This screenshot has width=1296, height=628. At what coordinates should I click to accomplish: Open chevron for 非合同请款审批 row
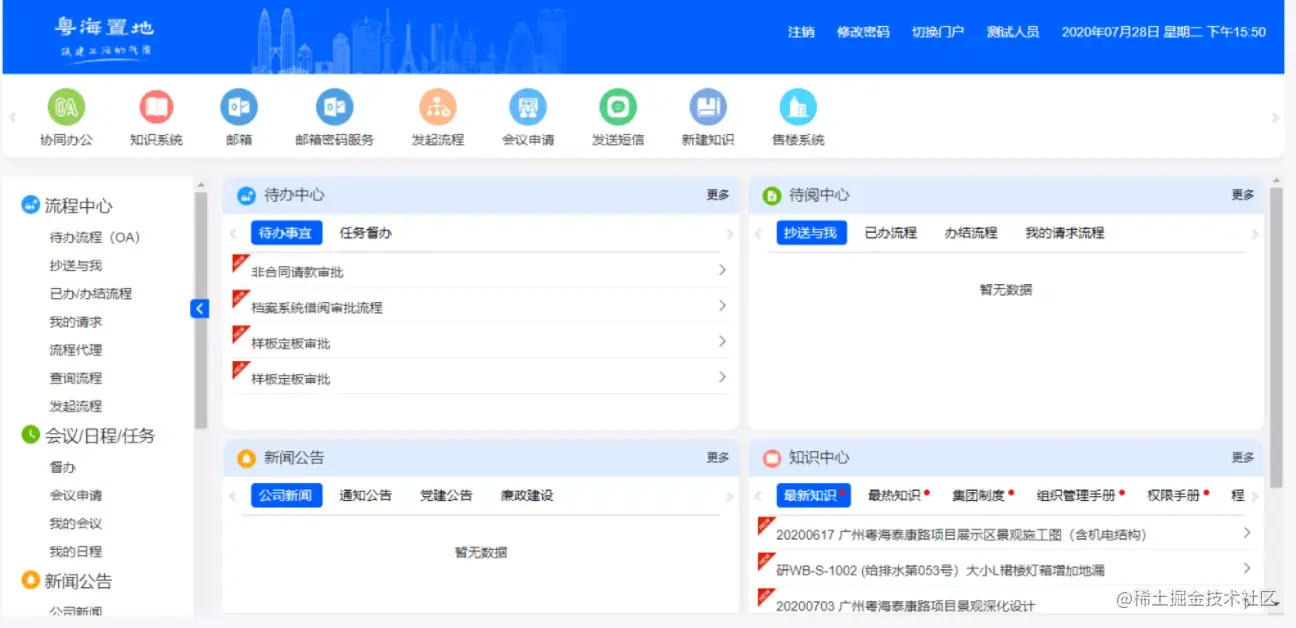point(722,270)
